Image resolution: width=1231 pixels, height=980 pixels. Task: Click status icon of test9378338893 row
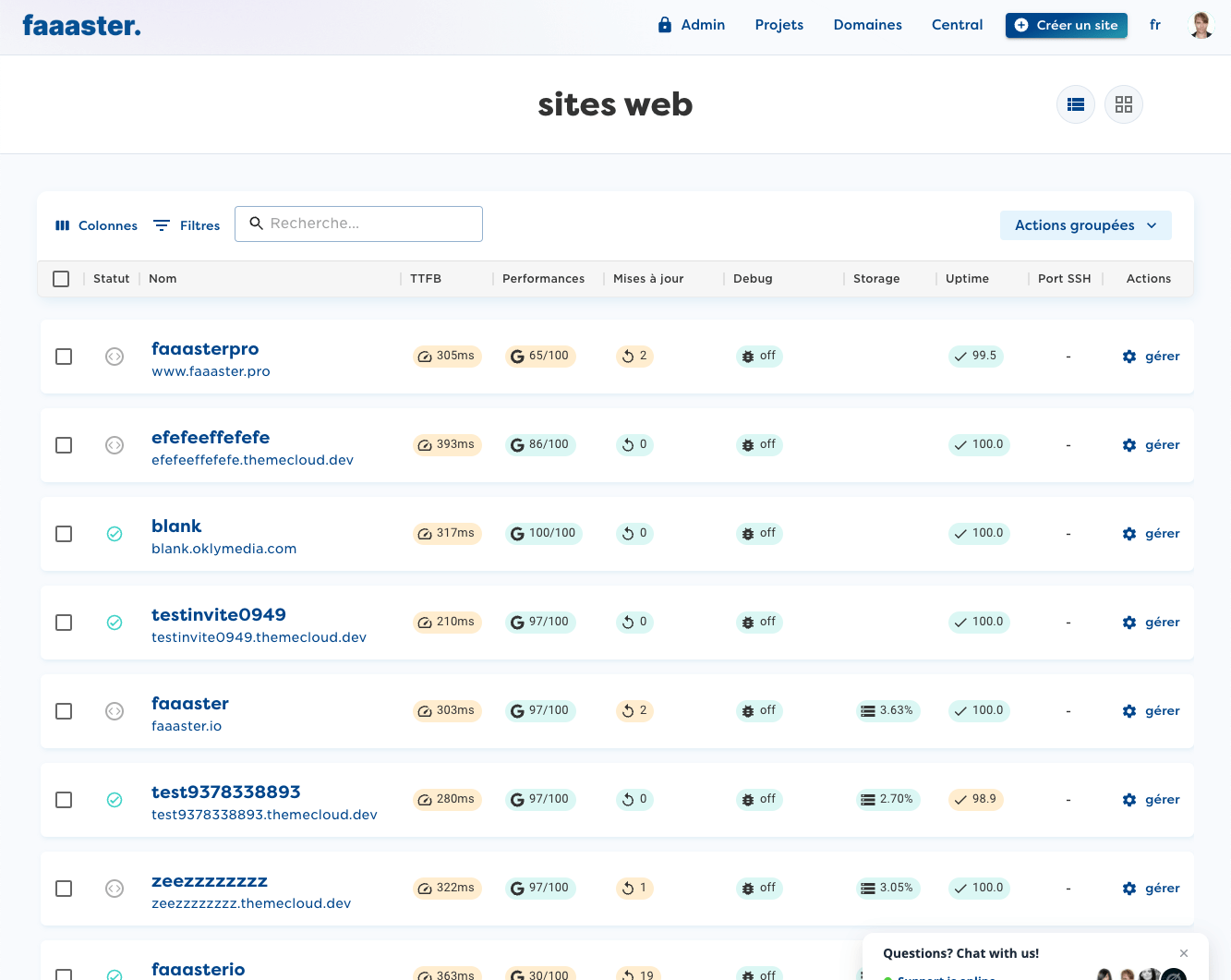point(115,800)
